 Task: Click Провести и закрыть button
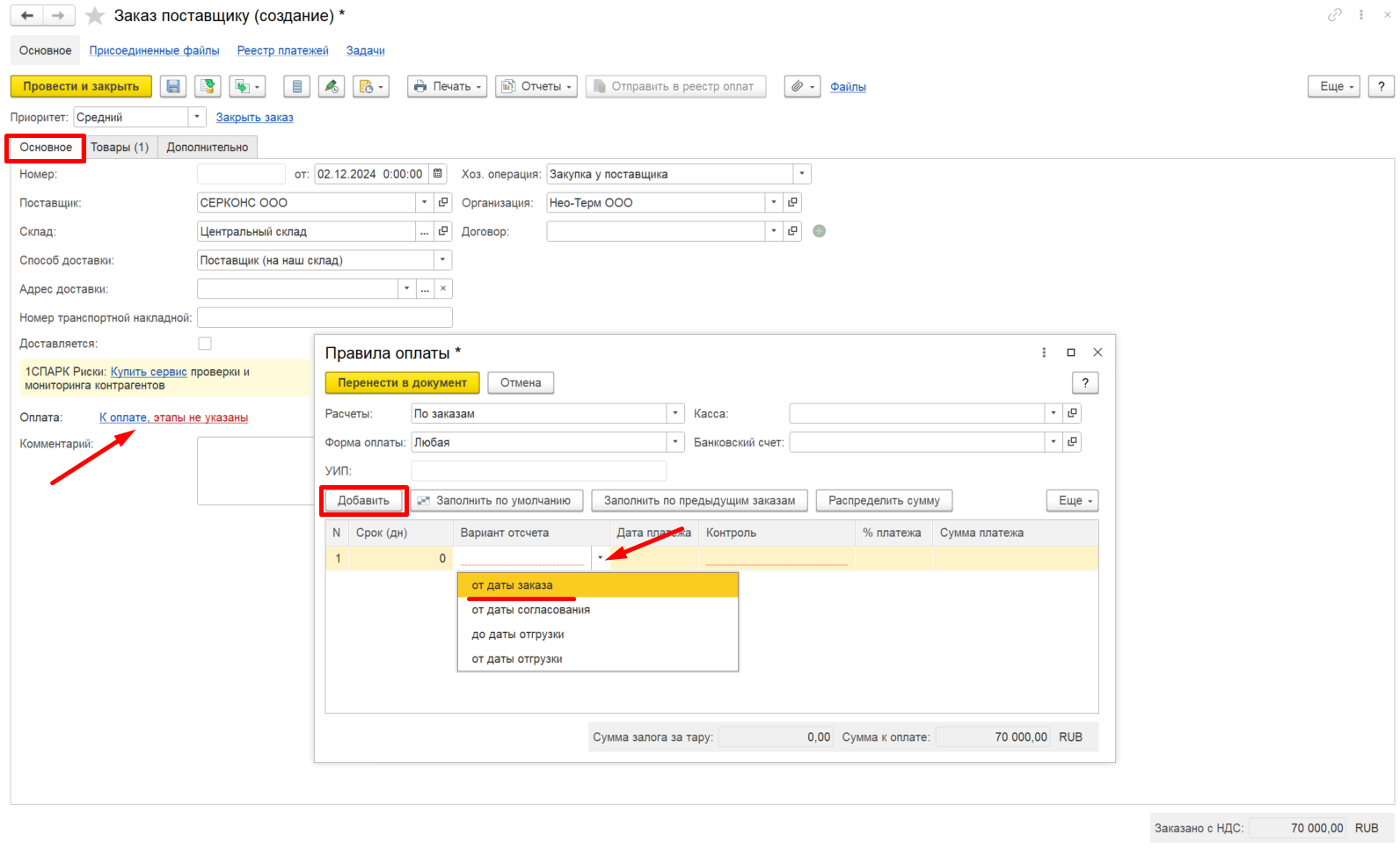coord(81,86)
